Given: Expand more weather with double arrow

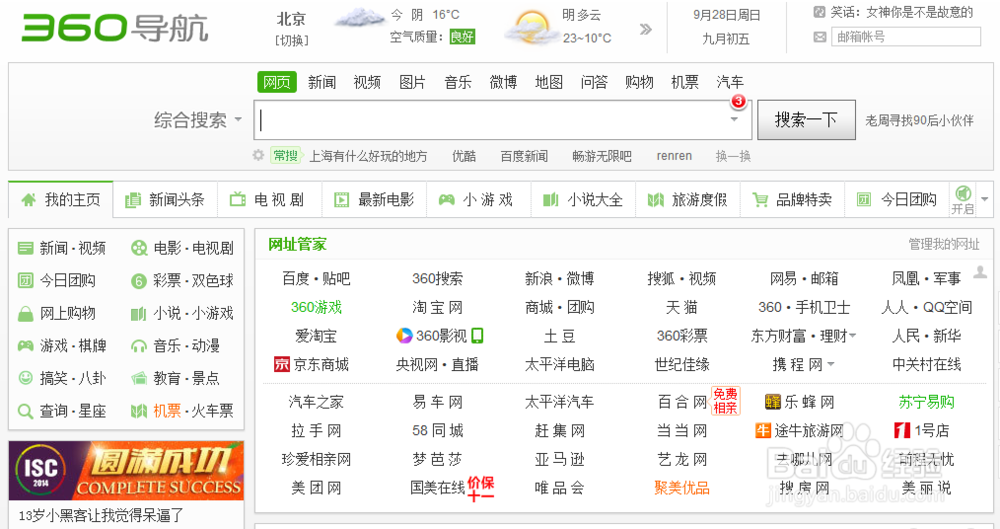Looking at the screenshot, I should 645,29.
